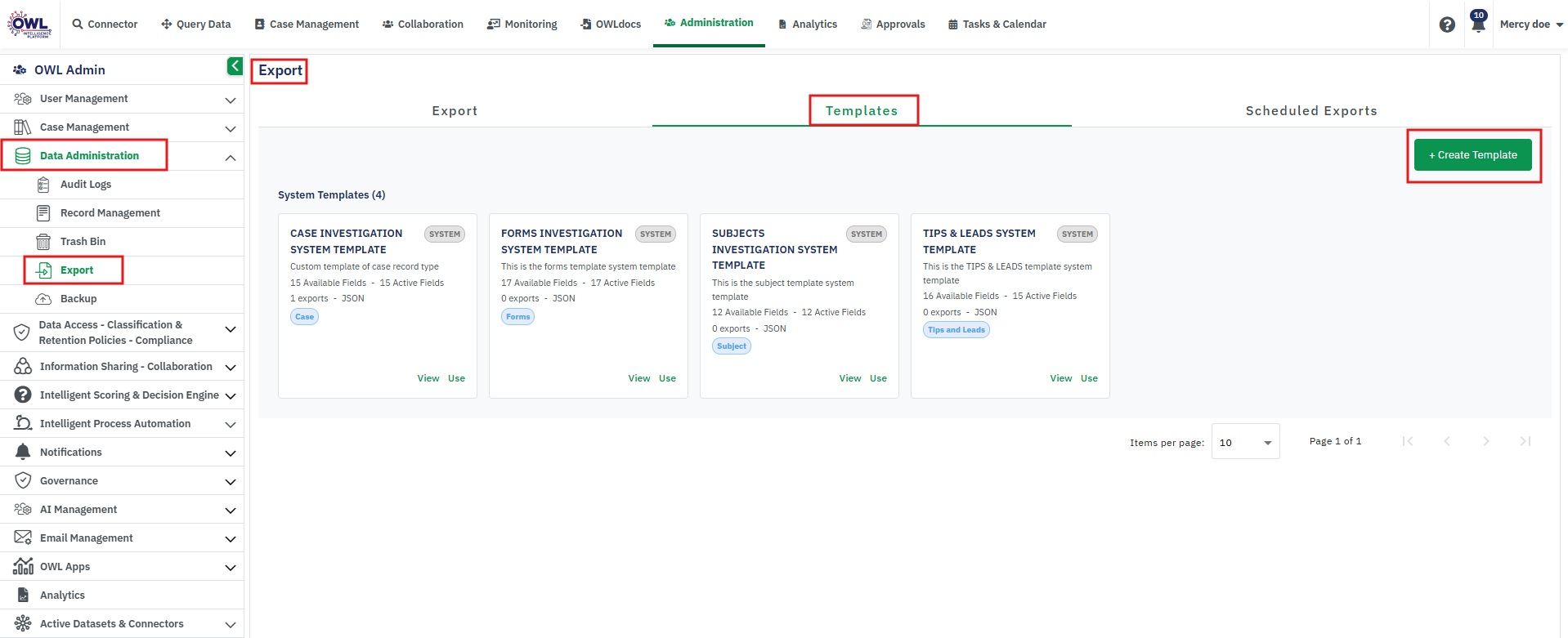Open the Items per page dropdown
1568x638 pixels.
[x=1245, y=442]
